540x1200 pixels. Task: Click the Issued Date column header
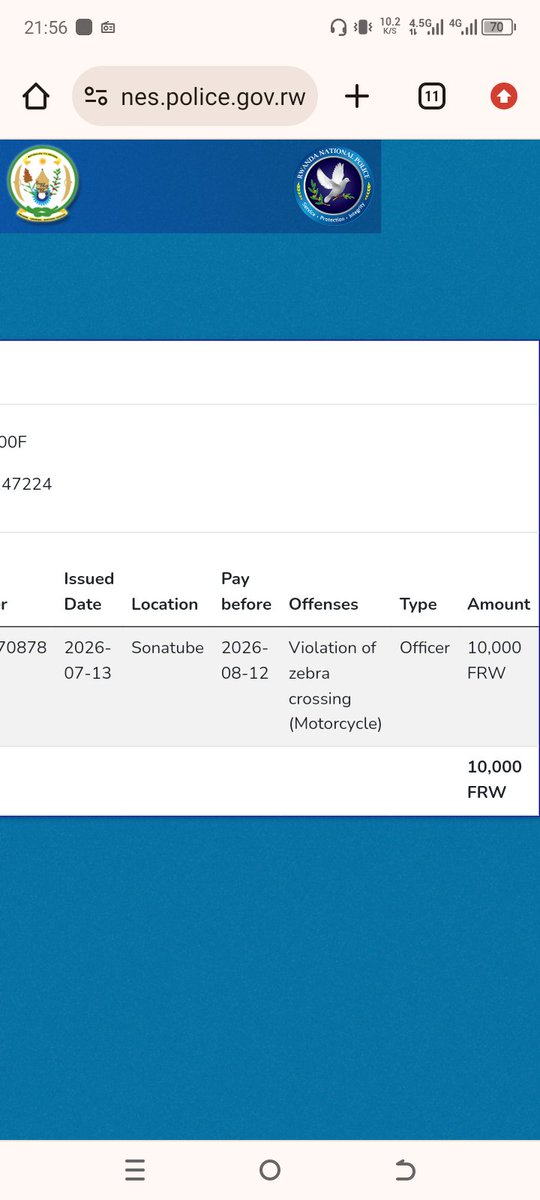89,591
